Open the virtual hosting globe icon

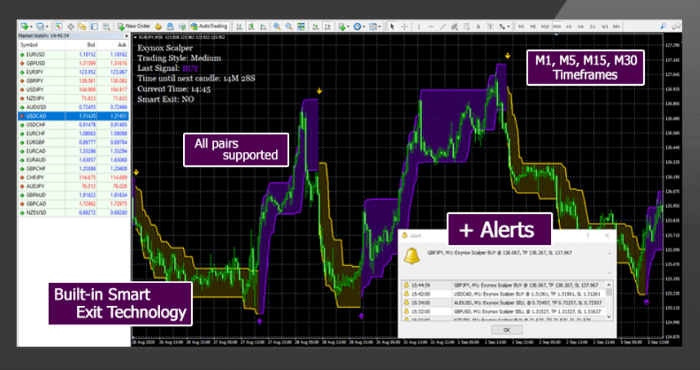(x=182, y=26)
